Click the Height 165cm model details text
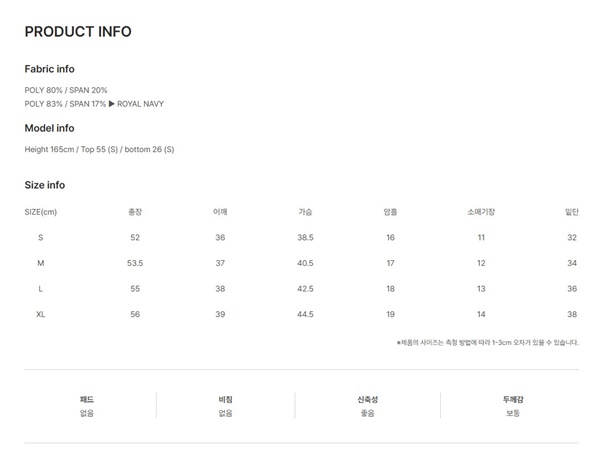This screenshot has width=610, height=463. tap(99, 150)
